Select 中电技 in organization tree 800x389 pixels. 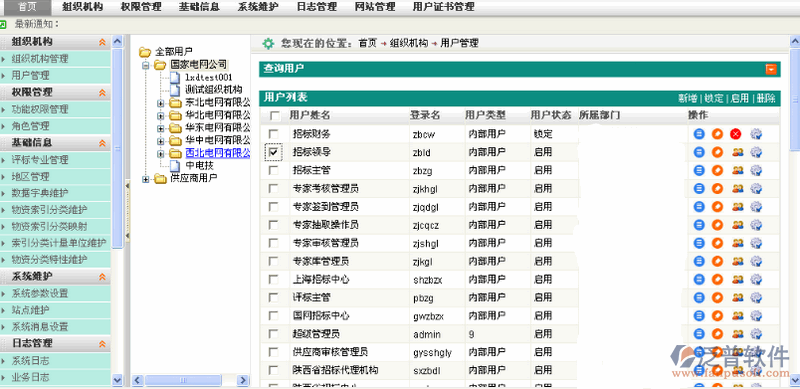tap(199, 165)
